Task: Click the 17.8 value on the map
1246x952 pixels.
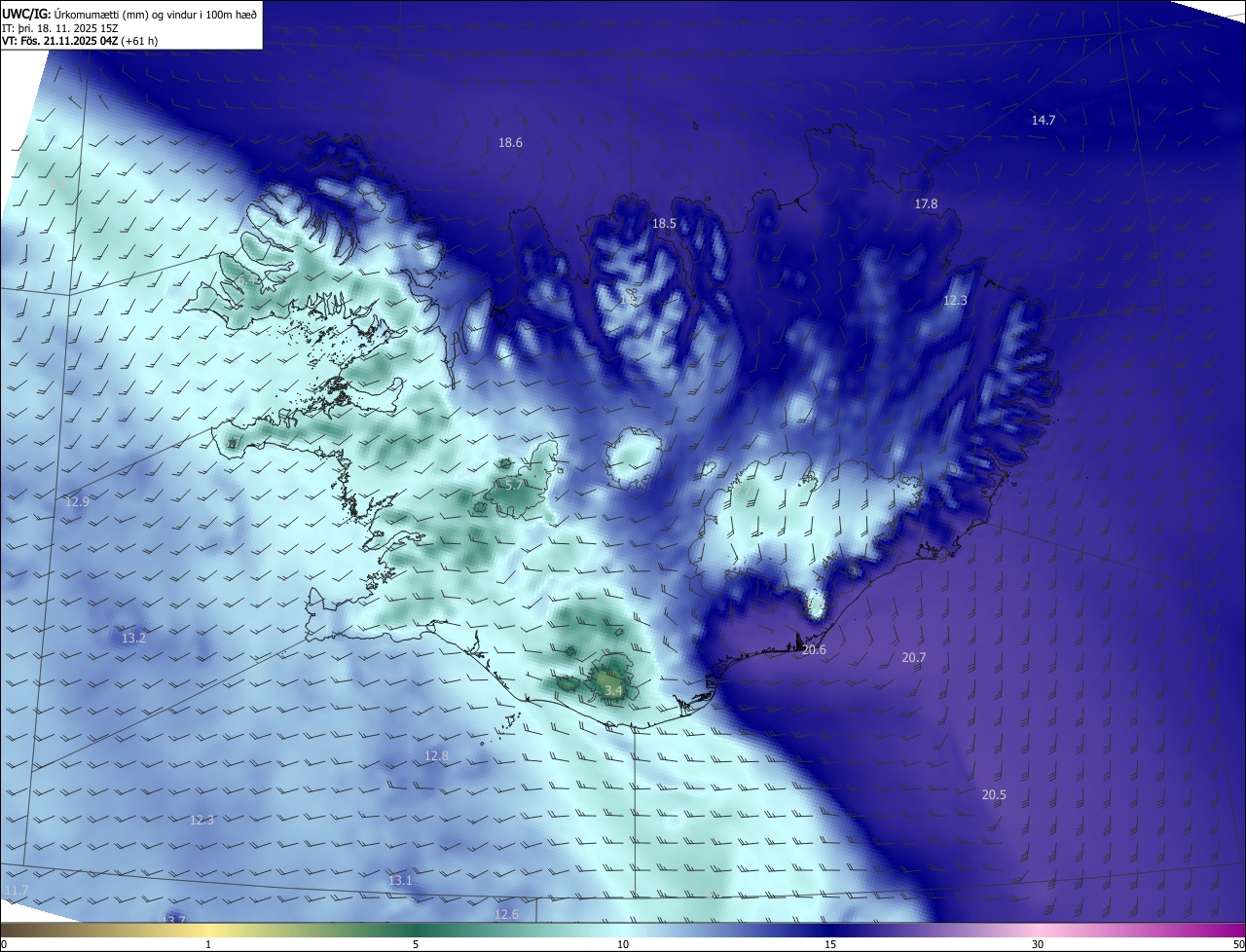Action: pos(926,203)
